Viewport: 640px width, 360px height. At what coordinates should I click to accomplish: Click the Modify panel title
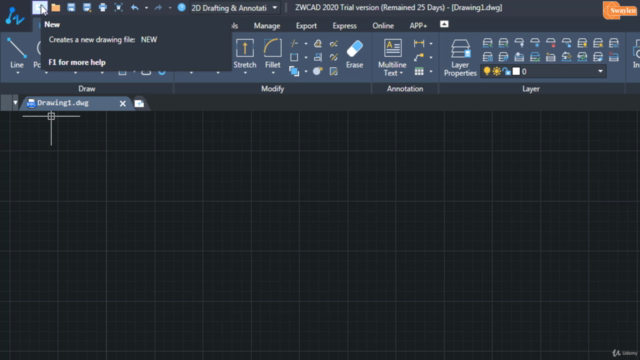pyautogui.click(x=273, y=89)
